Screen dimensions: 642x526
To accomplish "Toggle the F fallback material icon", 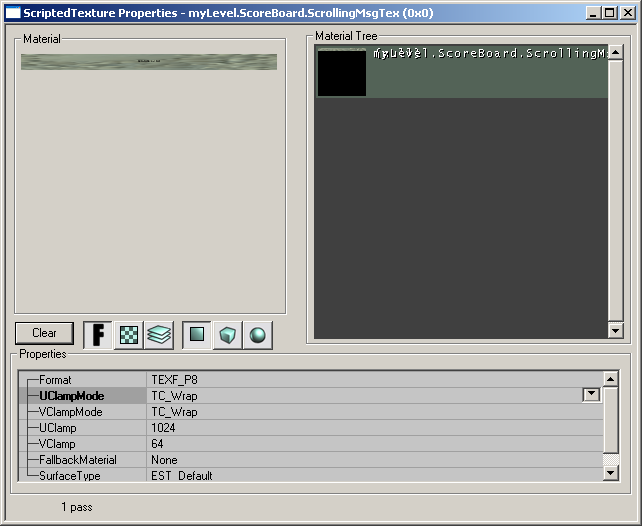I will coord(98,335).
